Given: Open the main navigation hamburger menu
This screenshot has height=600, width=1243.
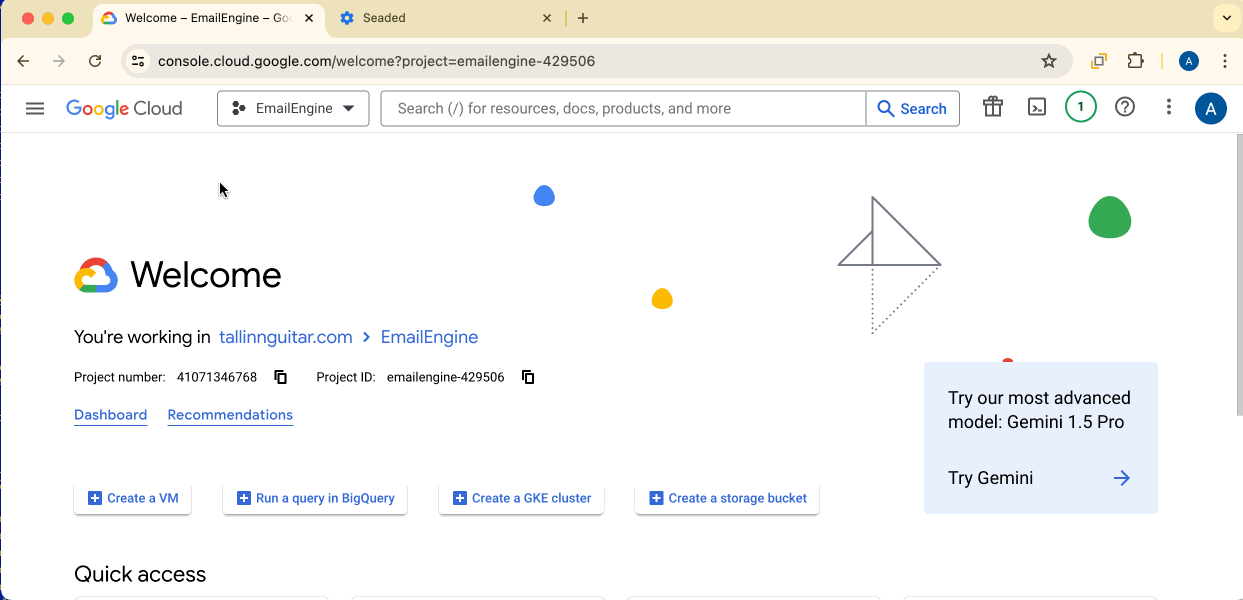Looking at the screenshot, I should click(x=34, y=108).
